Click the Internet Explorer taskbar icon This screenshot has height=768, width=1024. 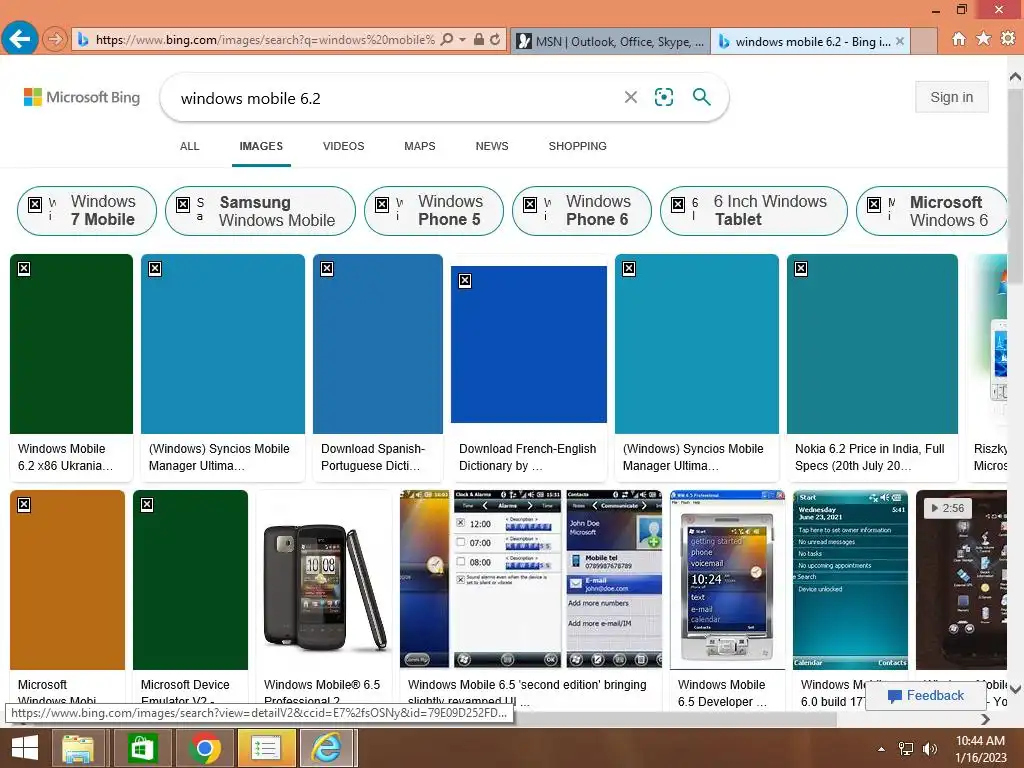pyautogui.click(x=327, y=748)
